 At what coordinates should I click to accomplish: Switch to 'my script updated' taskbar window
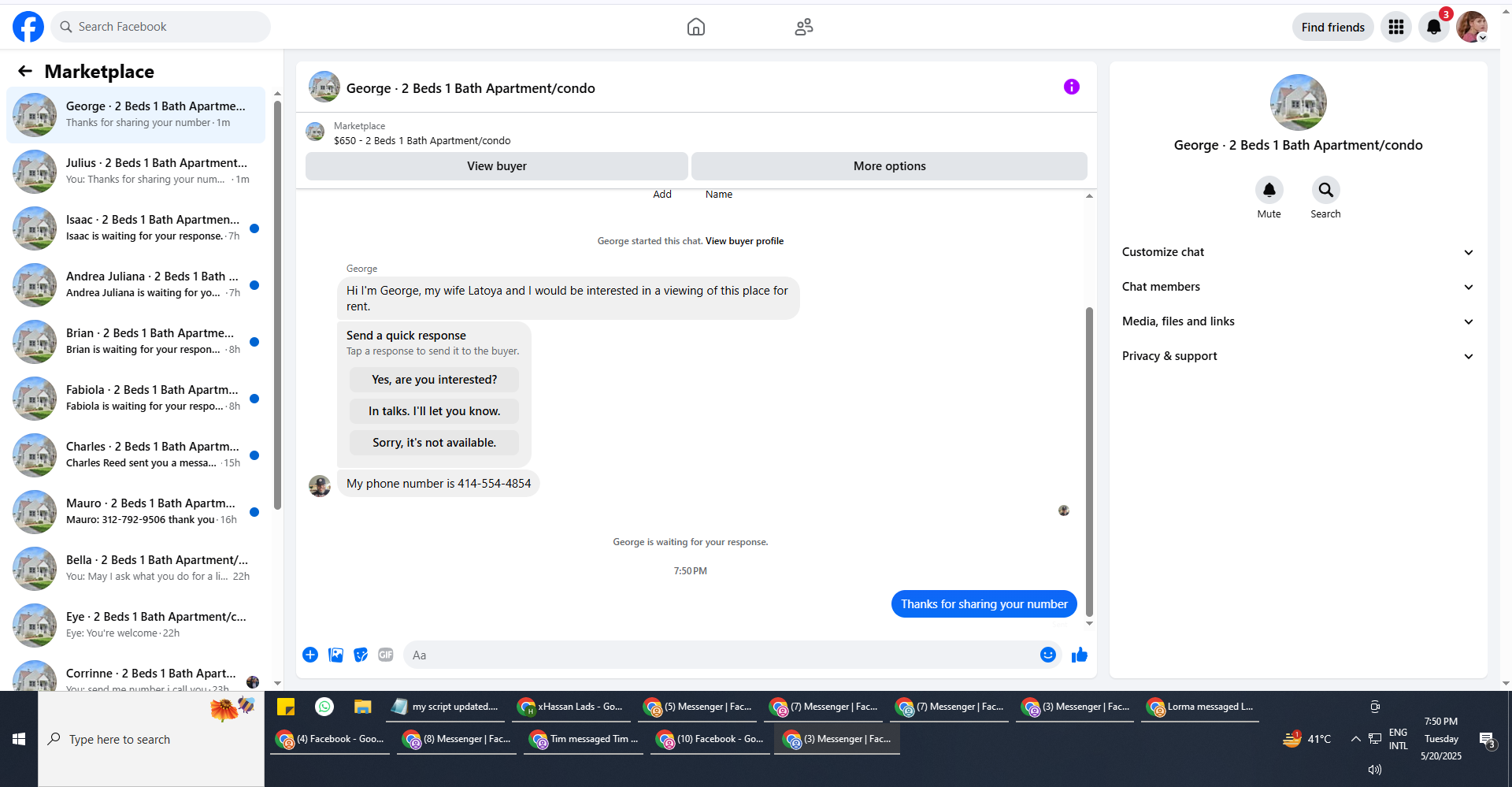click(446, 707)
